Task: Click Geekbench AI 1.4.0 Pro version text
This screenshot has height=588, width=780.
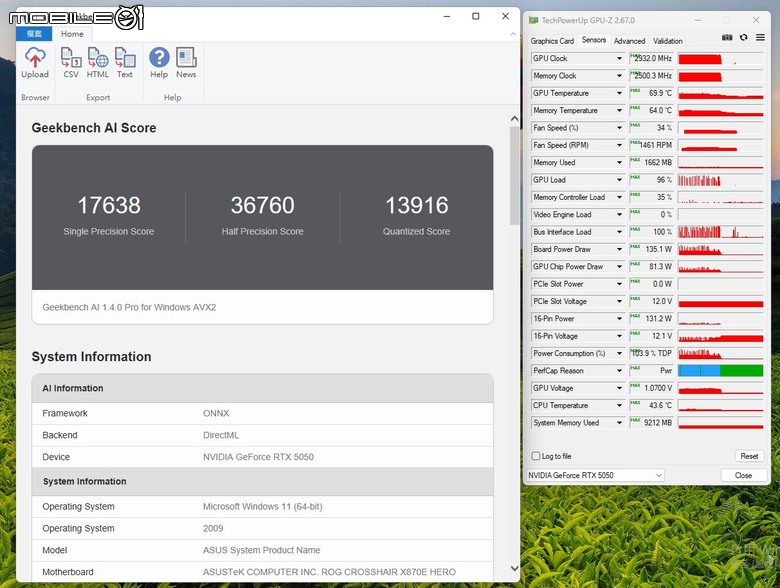Action: [129, 307]
